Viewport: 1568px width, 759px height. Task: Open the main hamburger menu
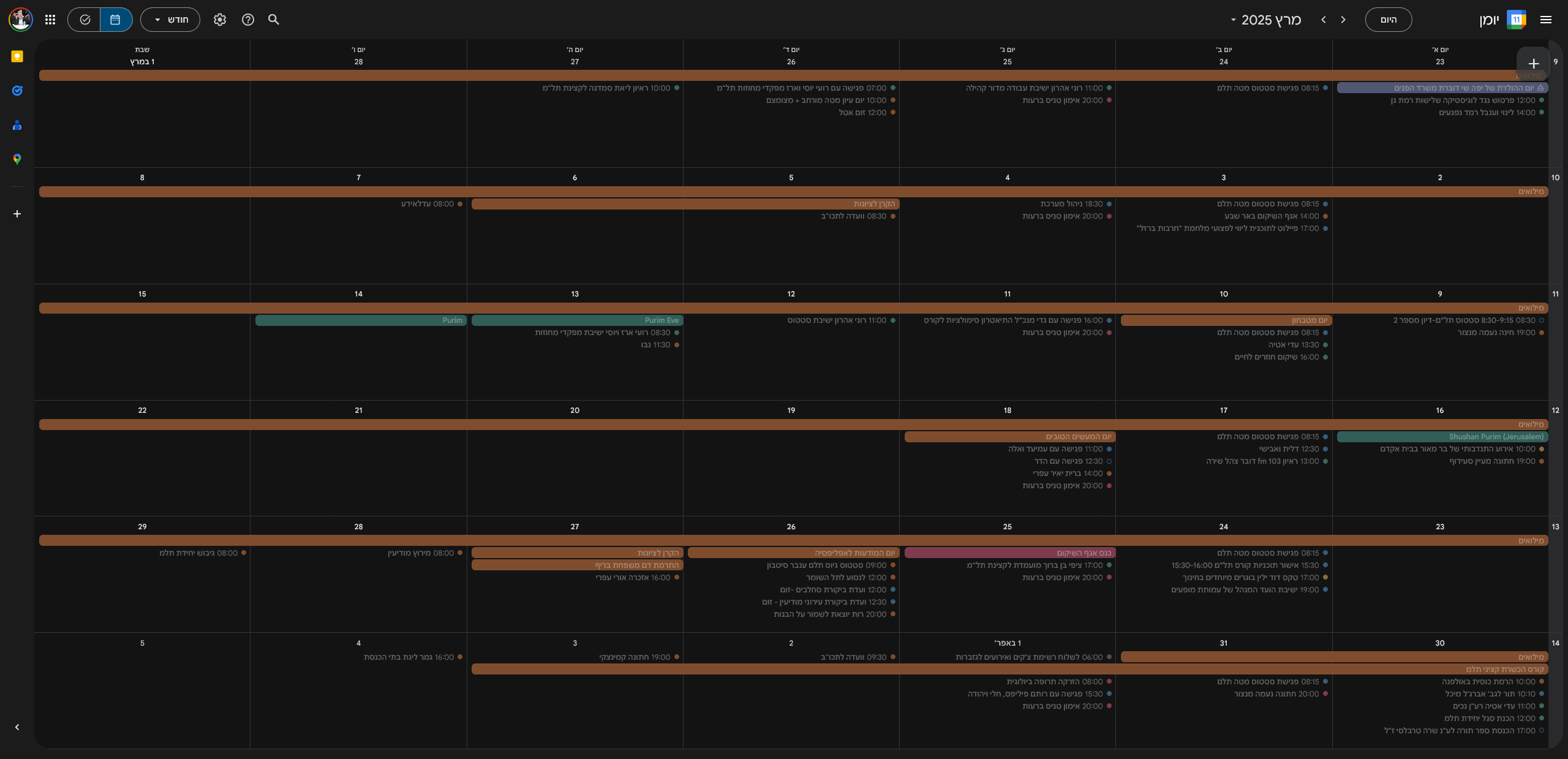pos(1545,20)
